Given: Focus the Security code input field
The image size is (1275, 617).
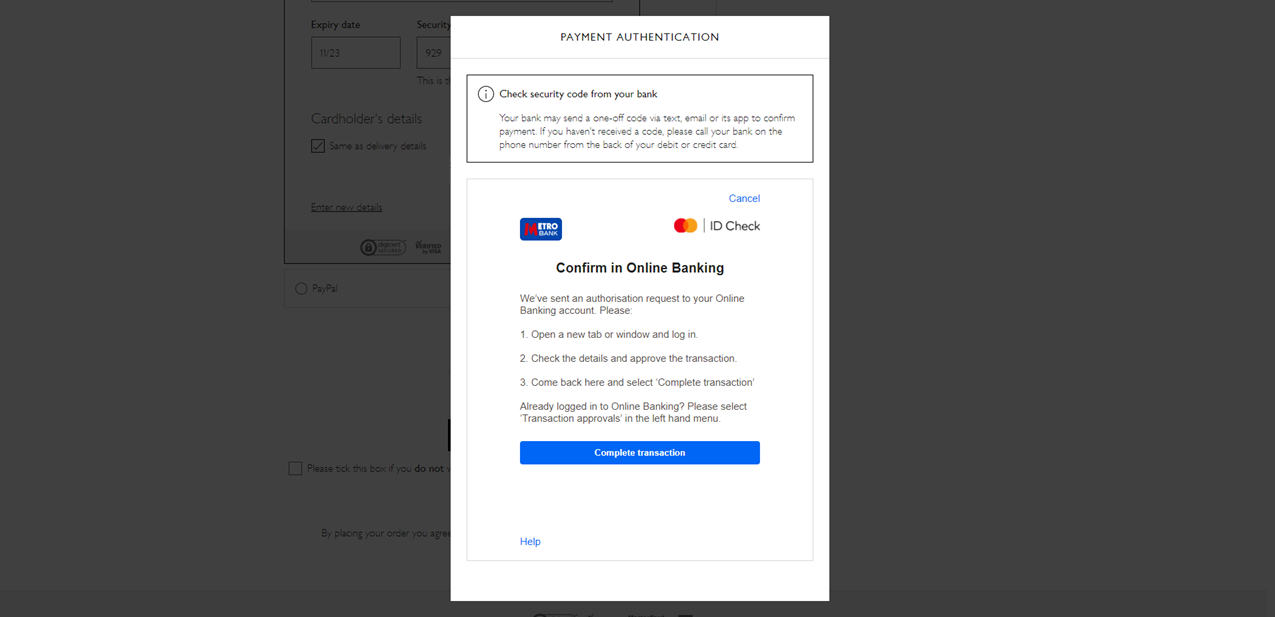Looking at the screenshot, I should pos(434,53).
